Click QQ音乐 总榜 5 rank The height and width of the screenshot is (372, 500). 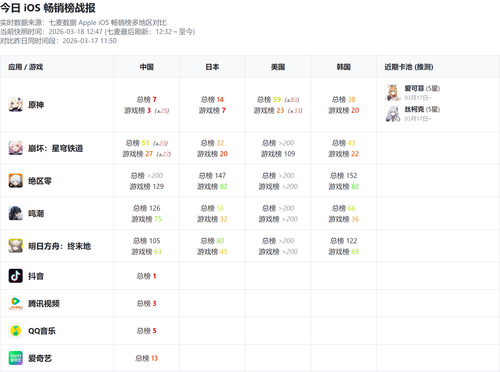[147, 331]
